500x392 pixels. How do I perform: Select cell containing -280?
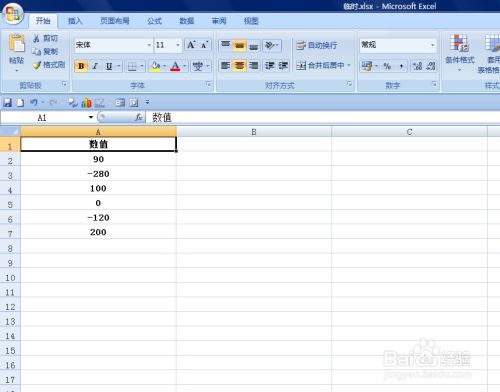tap(98, 174)
